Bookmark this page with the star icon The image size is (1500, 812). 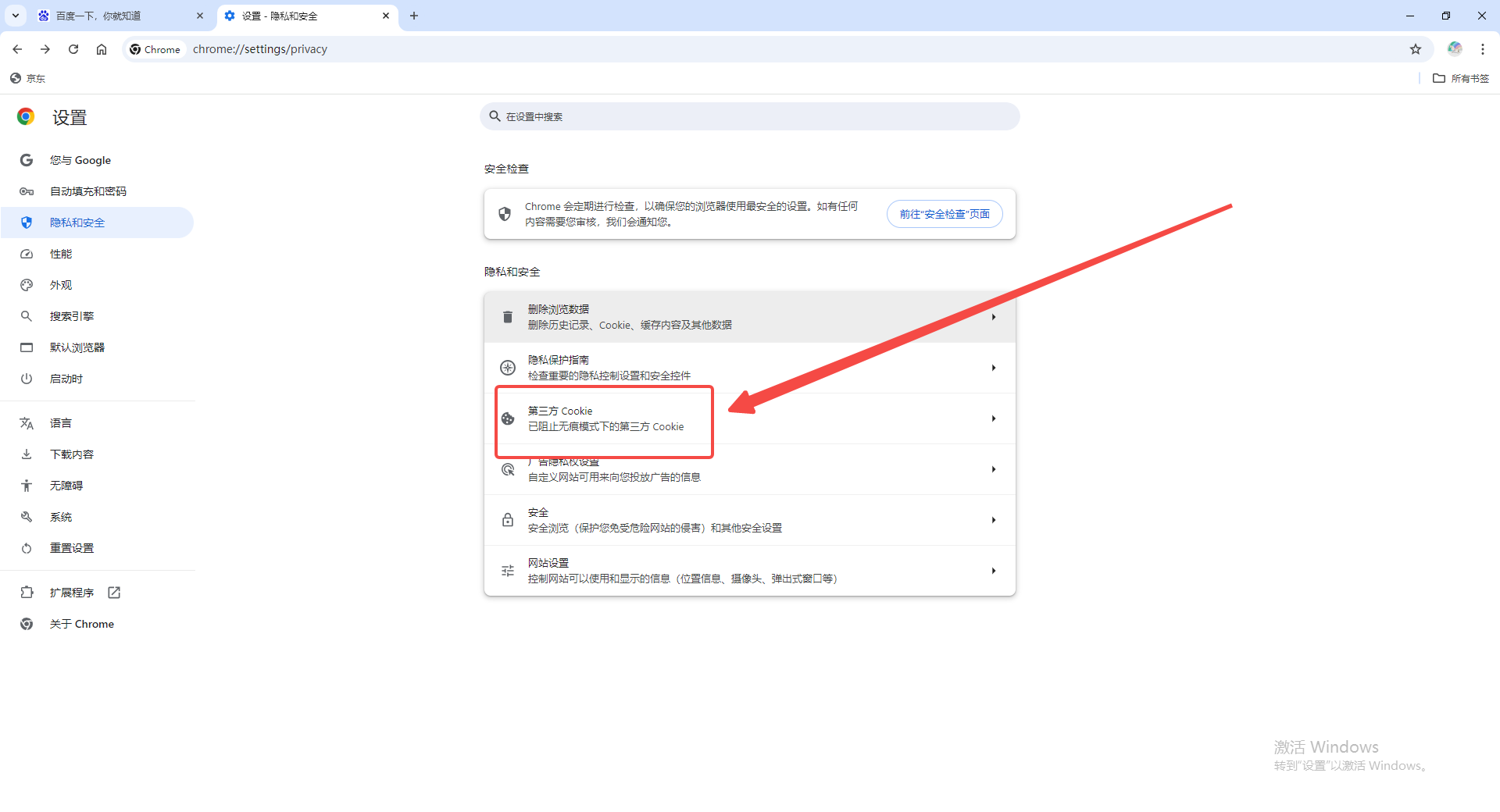[1416, 49]
